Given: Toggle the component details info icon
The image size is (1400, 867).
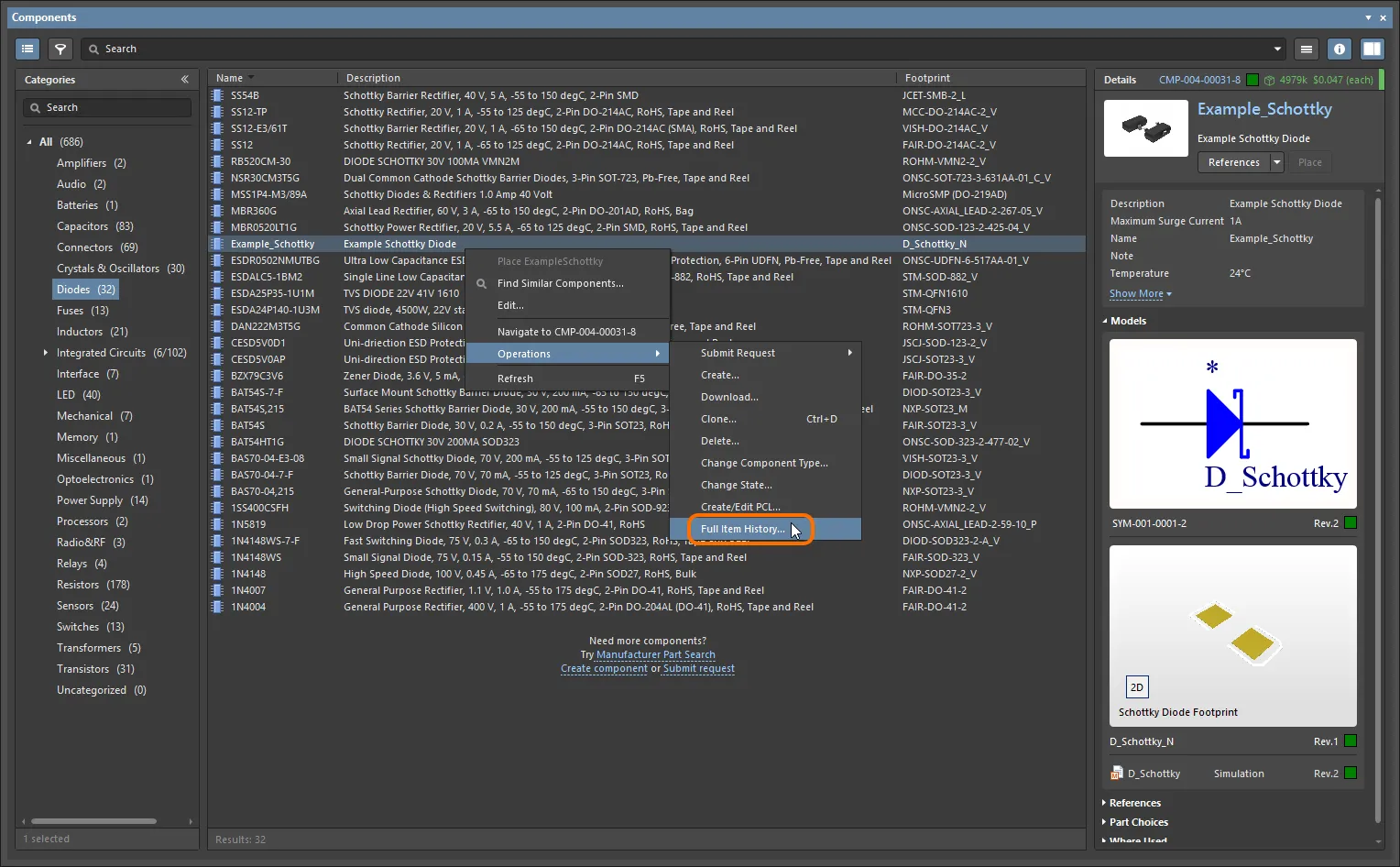Looking at the screenshot, I should click(1340, 49).
